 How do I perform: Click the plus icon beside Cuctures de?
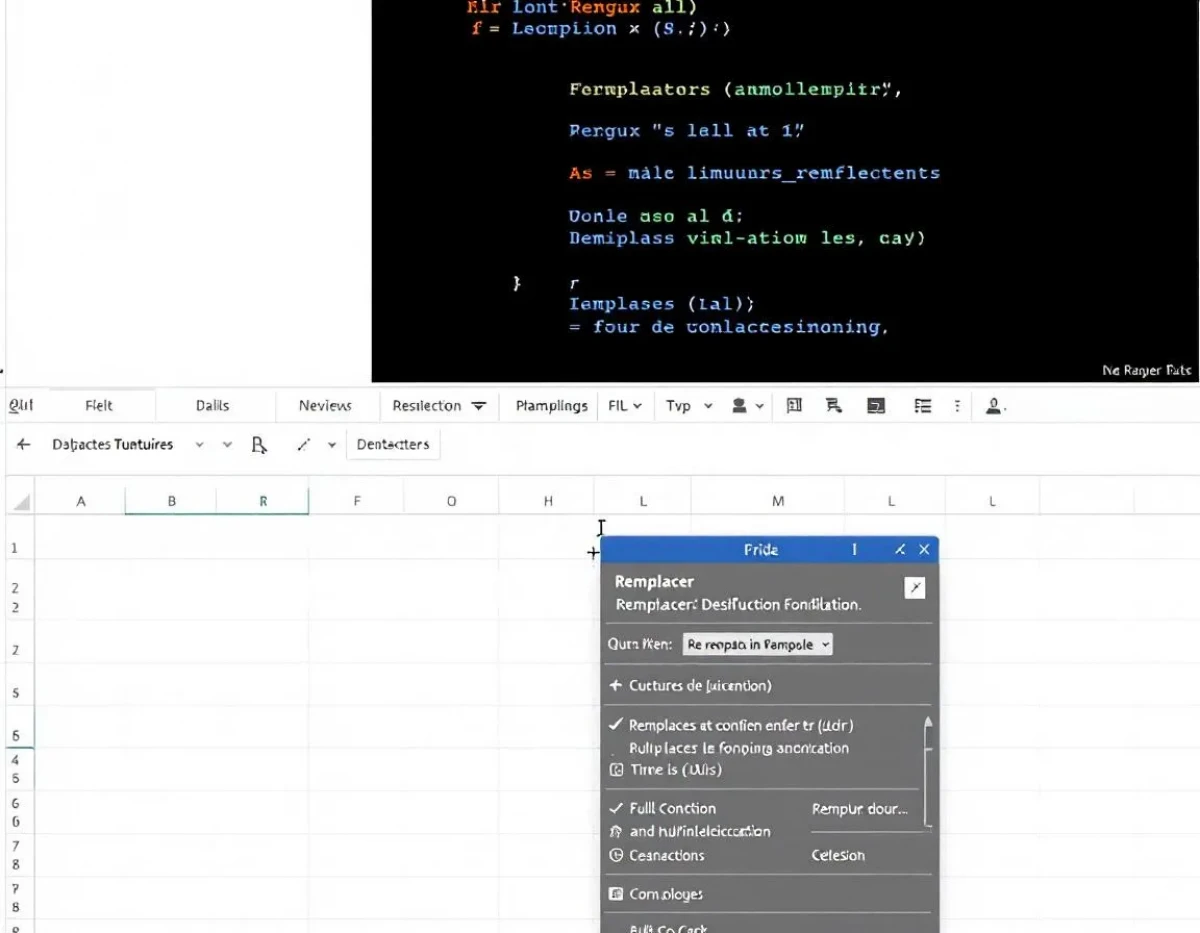click(x=616, y=685)
